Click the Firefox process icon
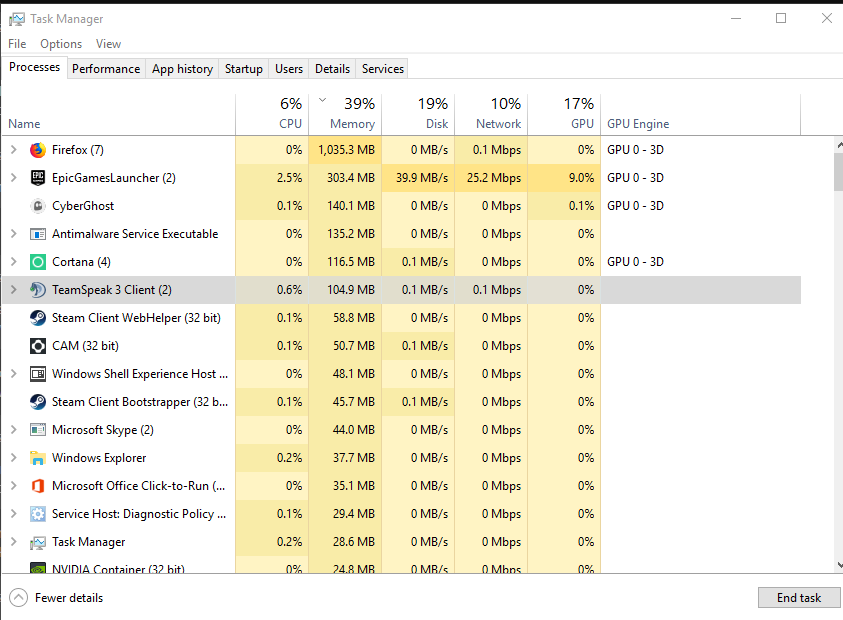This screenshot has height=620, width=843. tap(38, 150)
